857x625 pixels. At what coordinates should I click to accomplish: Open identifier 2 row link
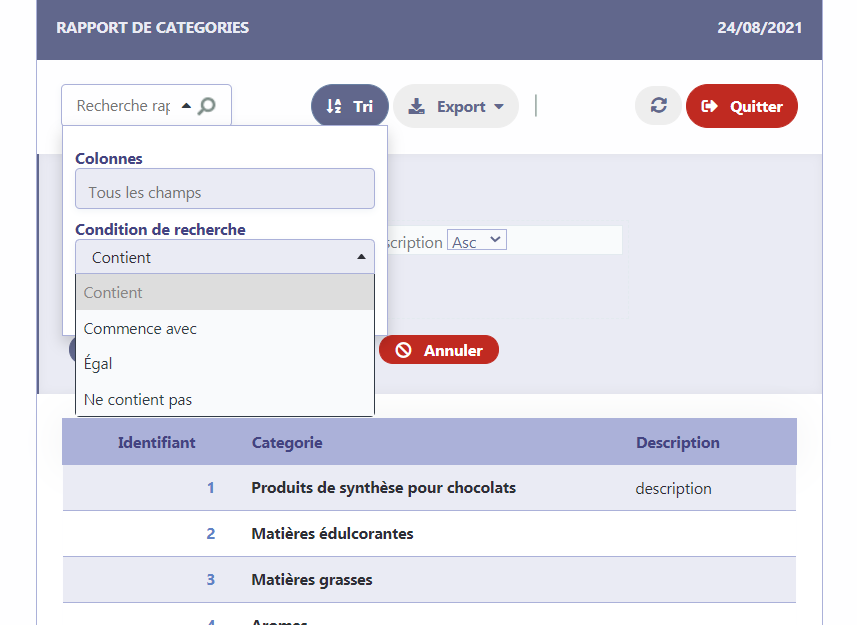(x=210, y=534)
